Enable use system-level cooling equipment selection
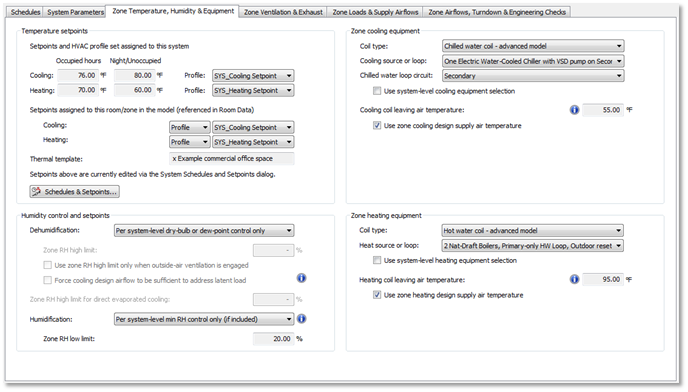Image resolution: width=688 pixels, height=392 pixels. pos(377,91)
